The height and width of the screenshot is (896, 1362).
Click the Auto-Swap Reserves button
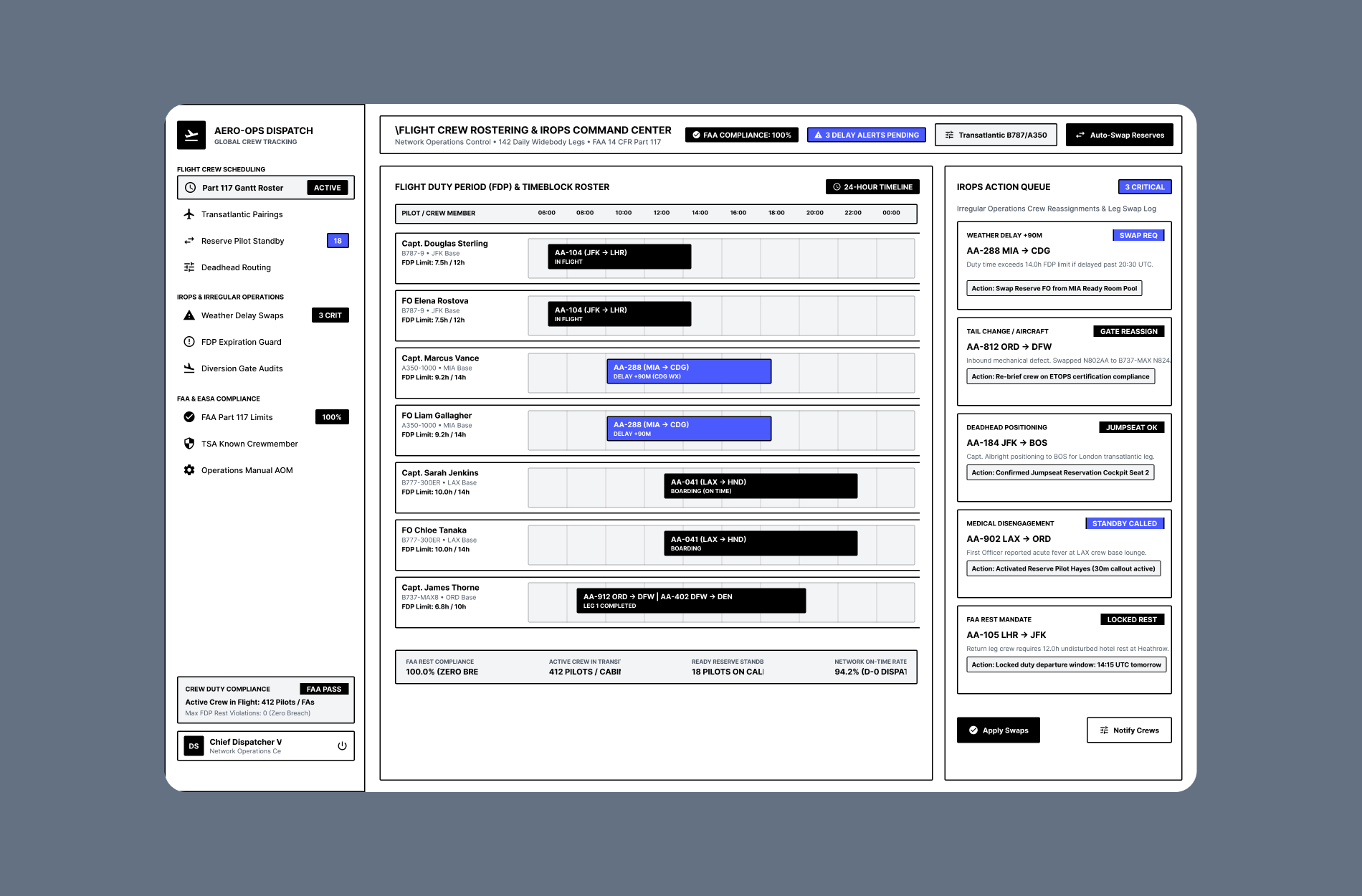(1120, 135)
